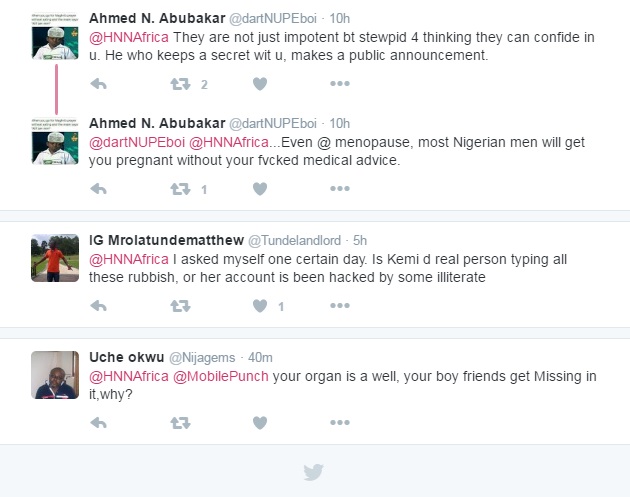
Task: Open more options on Ahmed's second tweet
Action: [340, 188]
